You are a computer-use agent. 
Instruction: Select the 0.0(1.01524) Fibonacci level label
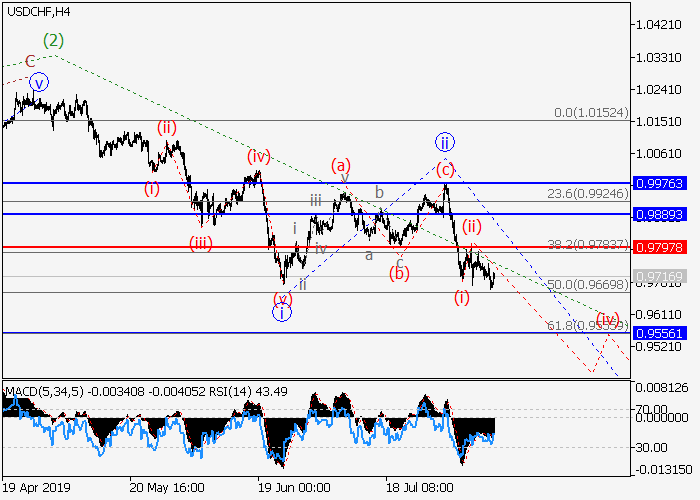coord(591,114)
